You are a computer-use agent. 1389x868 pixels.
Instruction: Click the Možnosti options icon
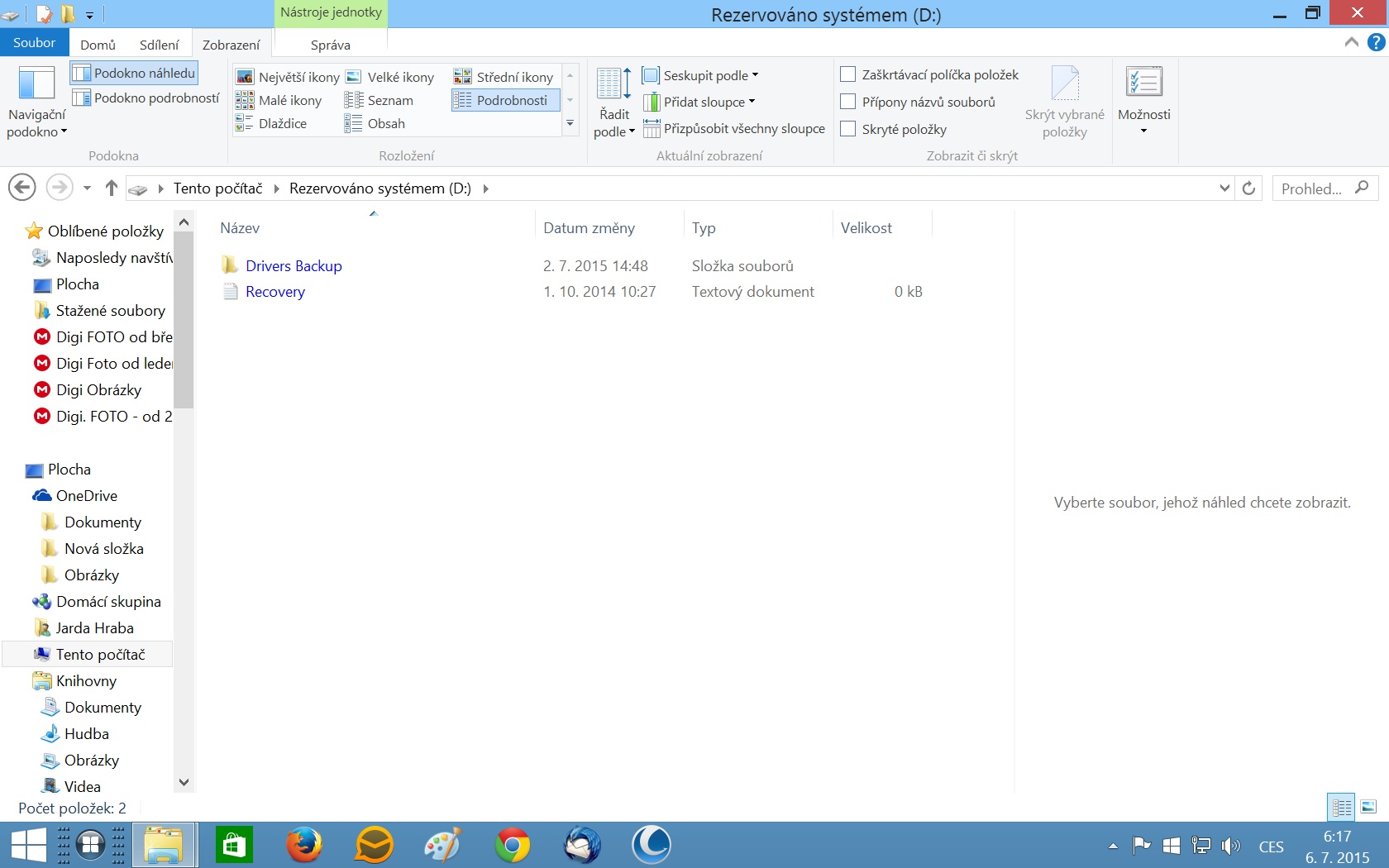1143,83
